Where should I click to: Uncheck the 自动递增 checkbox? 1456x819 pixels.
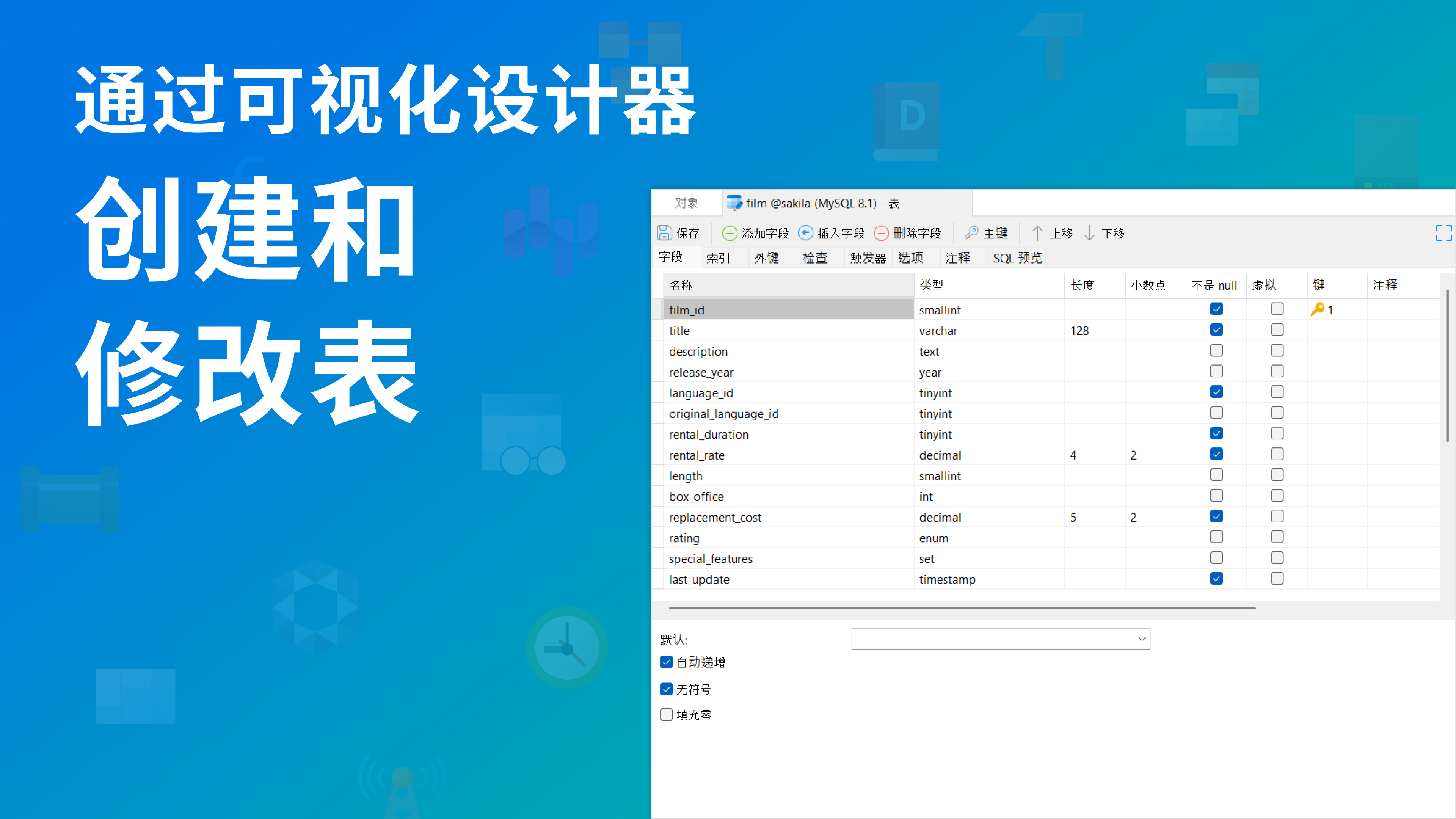pyautogui.click(x=667, y=662)
